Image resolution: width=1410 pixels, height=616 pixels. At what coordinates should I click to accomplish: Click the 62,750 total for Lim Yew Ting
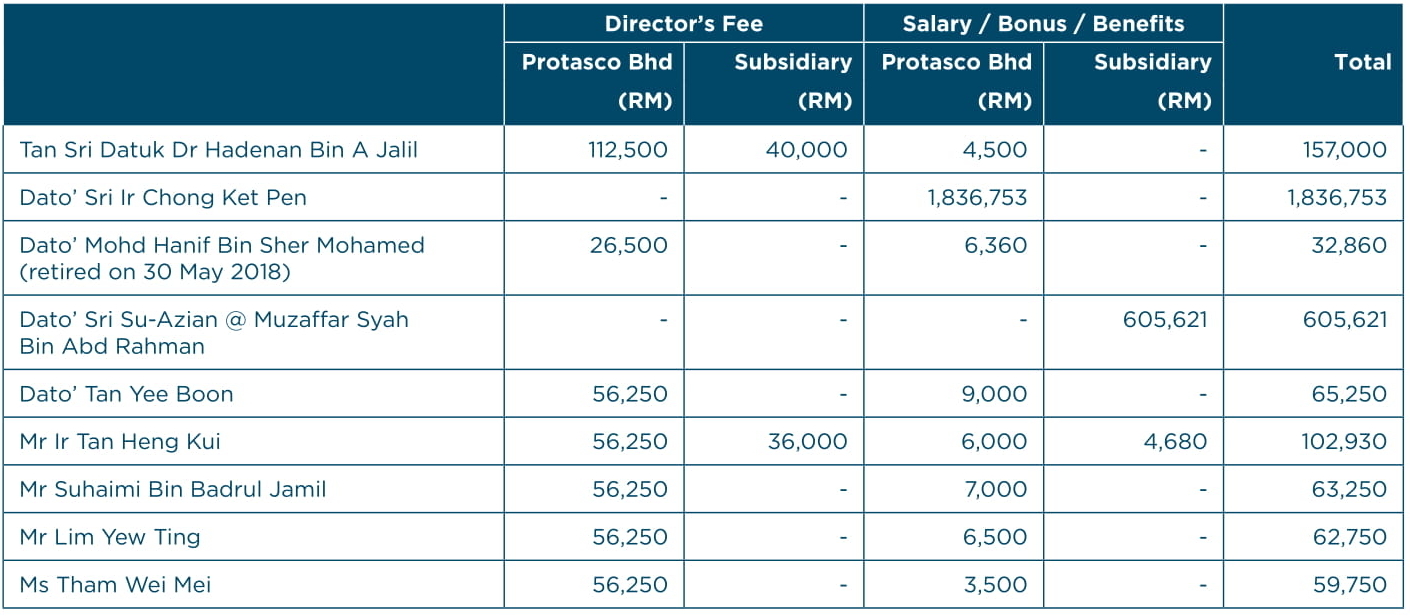click(x=1349, y=537)
